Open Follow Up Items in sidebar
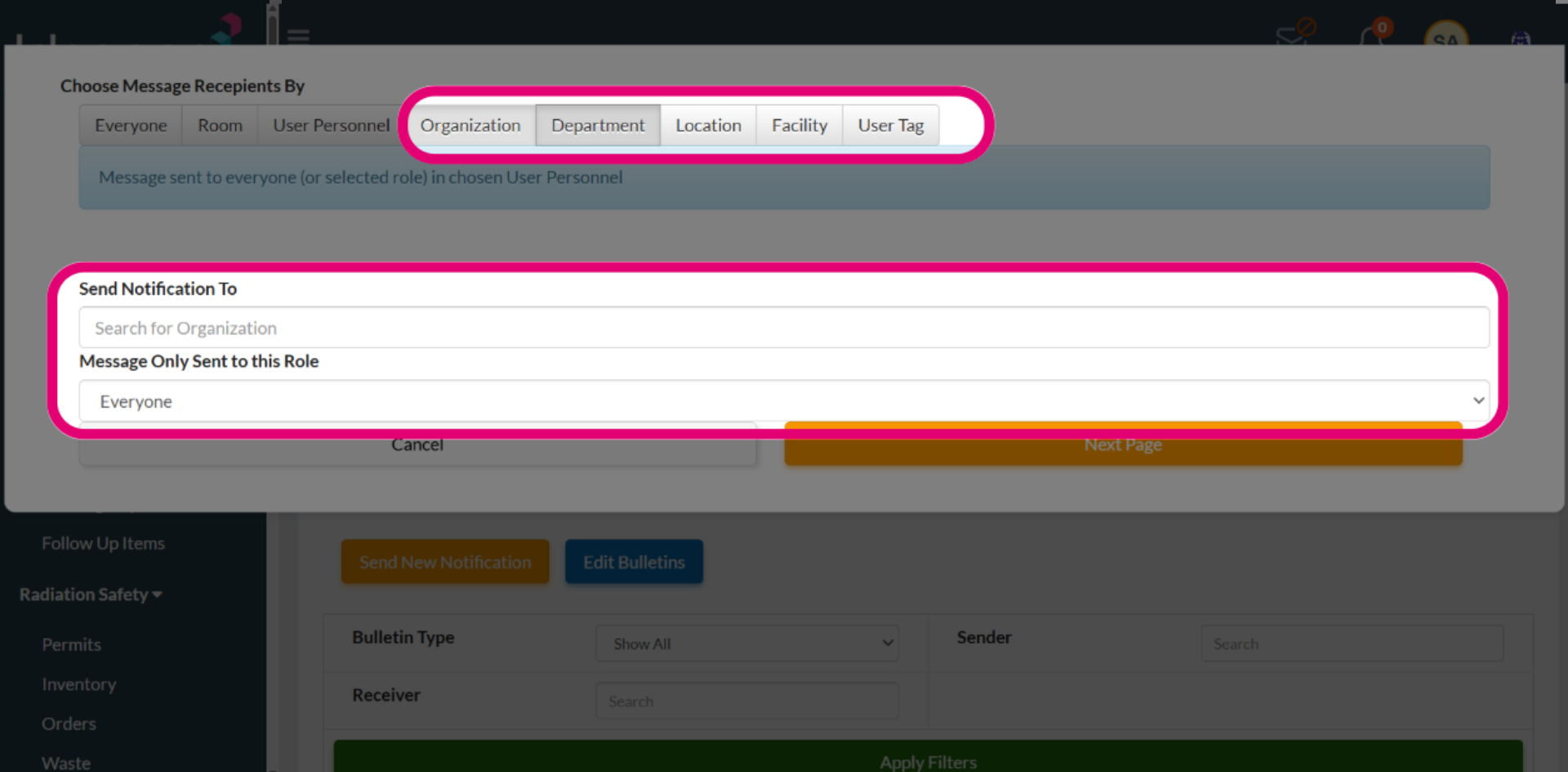The image size is (1568, 772). tap(103, 543)
